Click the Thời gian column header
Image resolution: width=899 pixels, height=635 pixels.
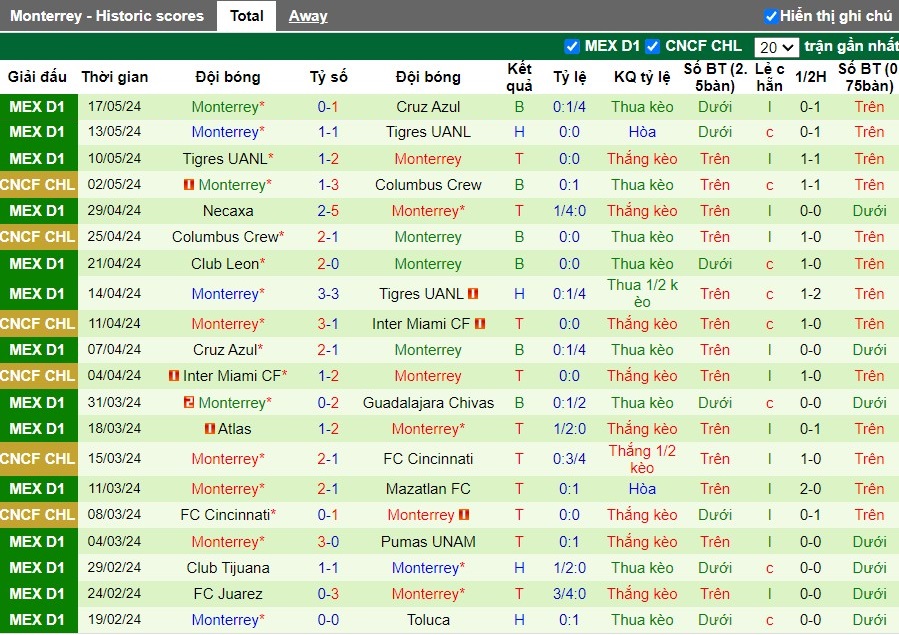click(x=115, y=77)
